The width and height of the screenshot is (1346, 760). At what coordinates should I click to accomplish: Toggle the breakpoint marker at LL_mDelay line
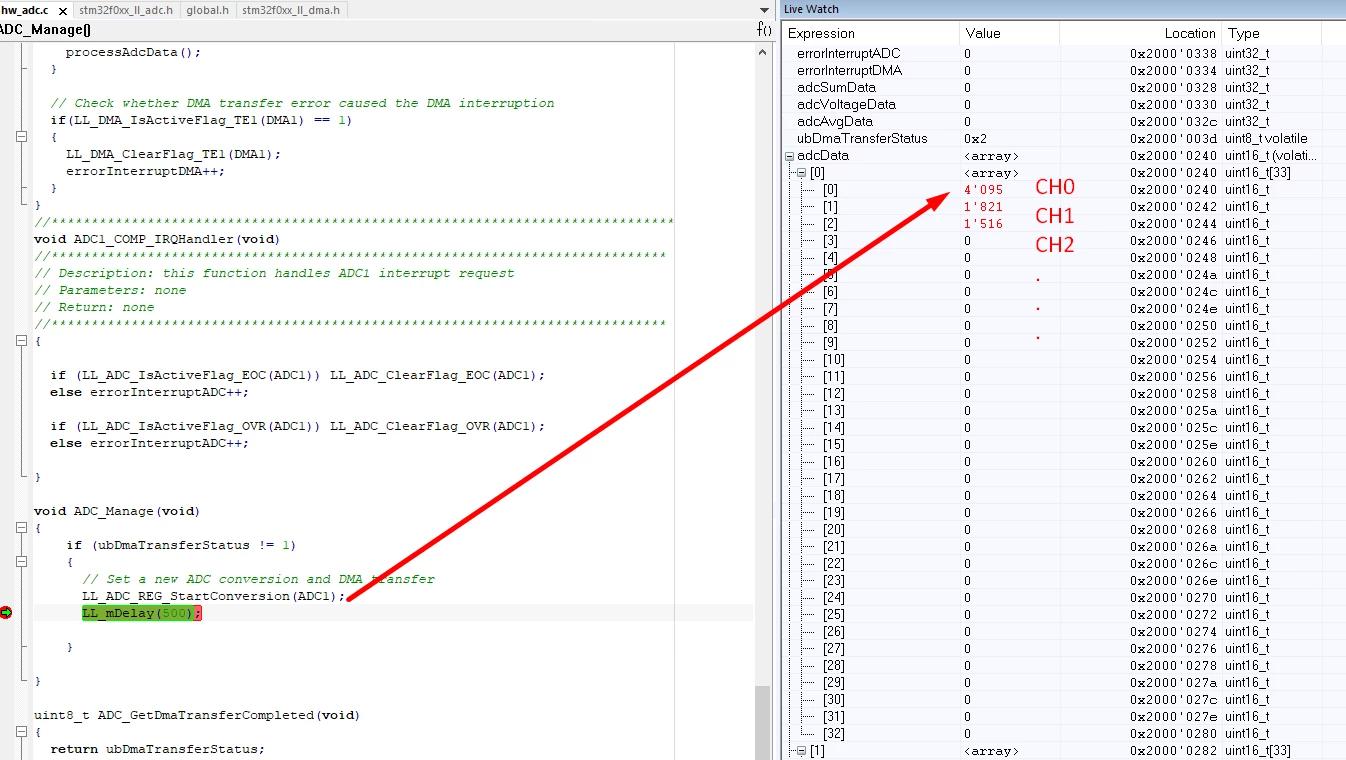(6, 612)
